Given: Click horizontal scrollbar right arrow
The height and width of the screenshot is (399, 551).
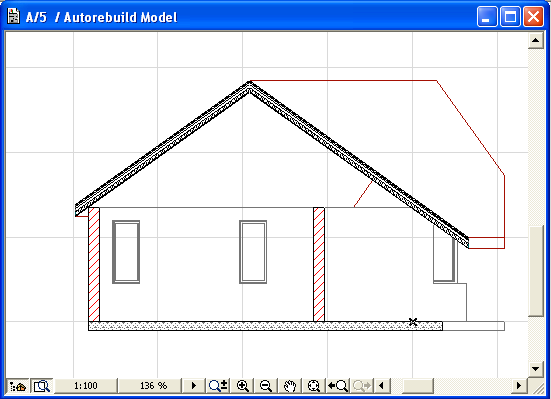Looking at the screenshot, I should [519, 386].
